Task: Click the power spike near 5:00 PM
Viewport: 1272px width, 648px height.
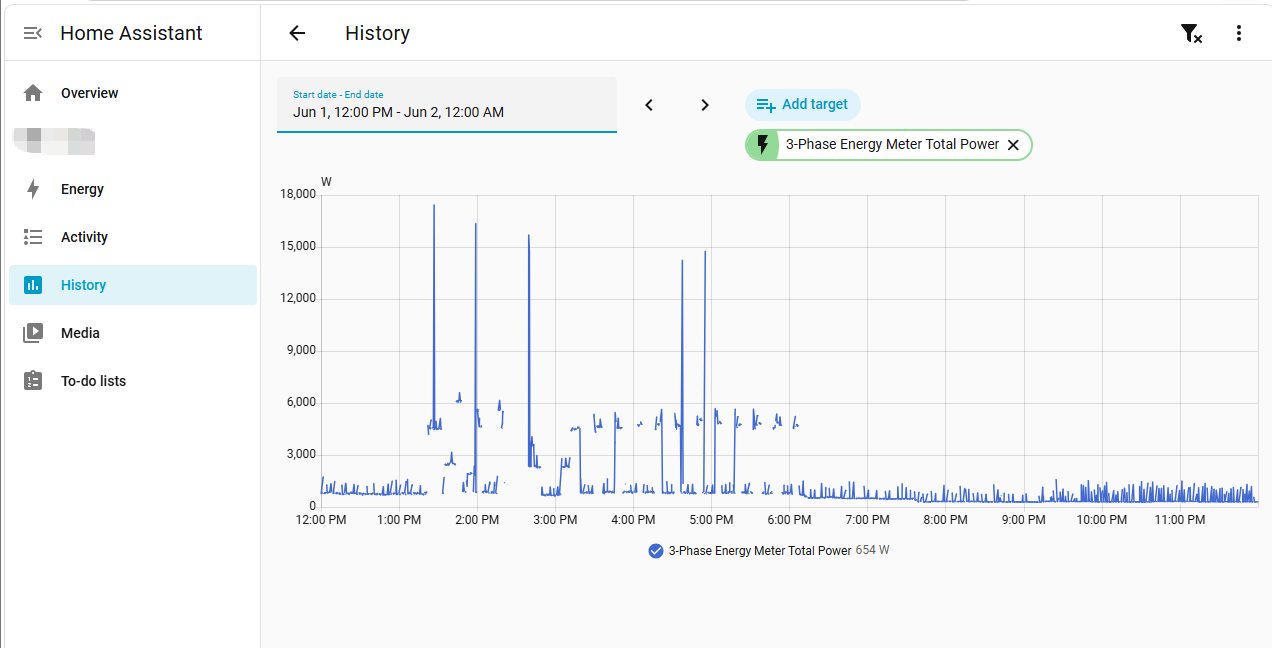Action: (x=705, y=370)
